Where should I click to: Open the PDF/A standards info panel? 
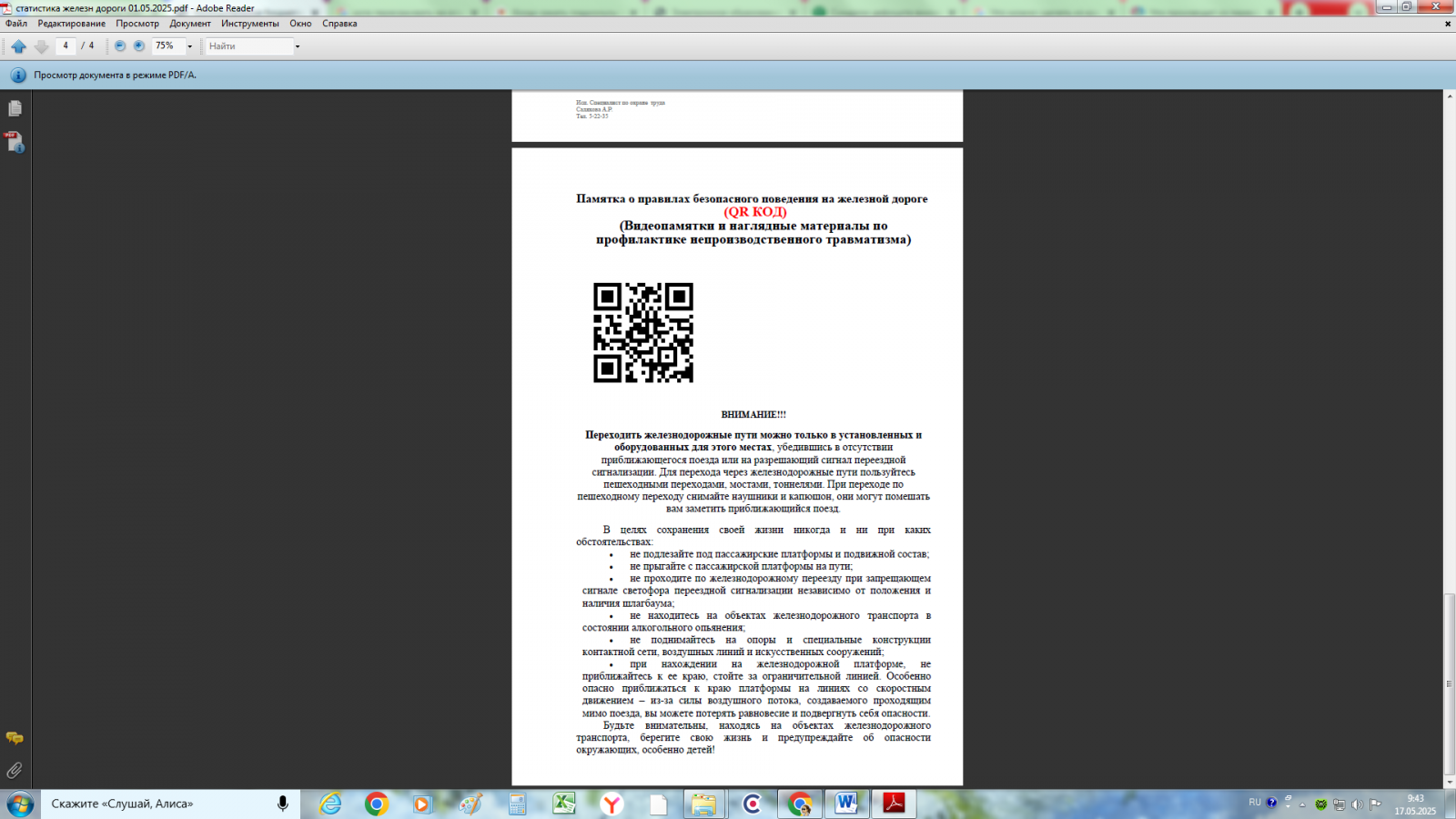[x=15, y=142]
